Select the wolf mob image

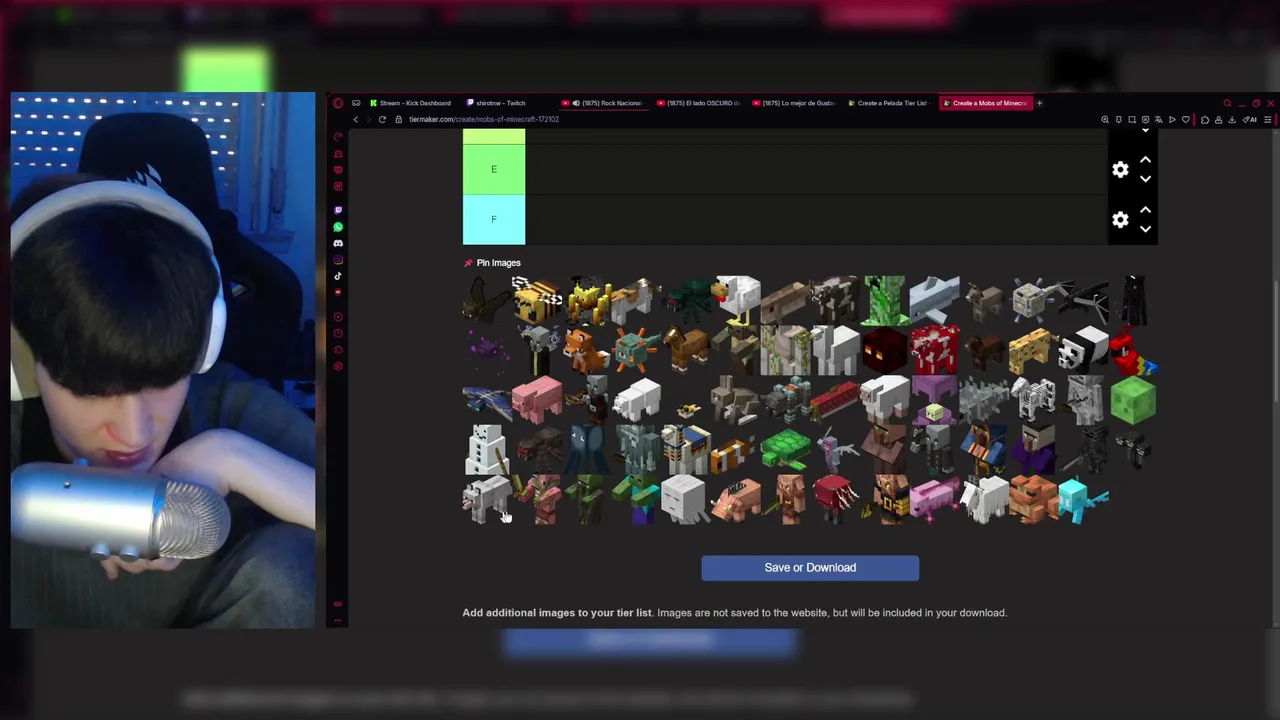(x=487, y=500)
